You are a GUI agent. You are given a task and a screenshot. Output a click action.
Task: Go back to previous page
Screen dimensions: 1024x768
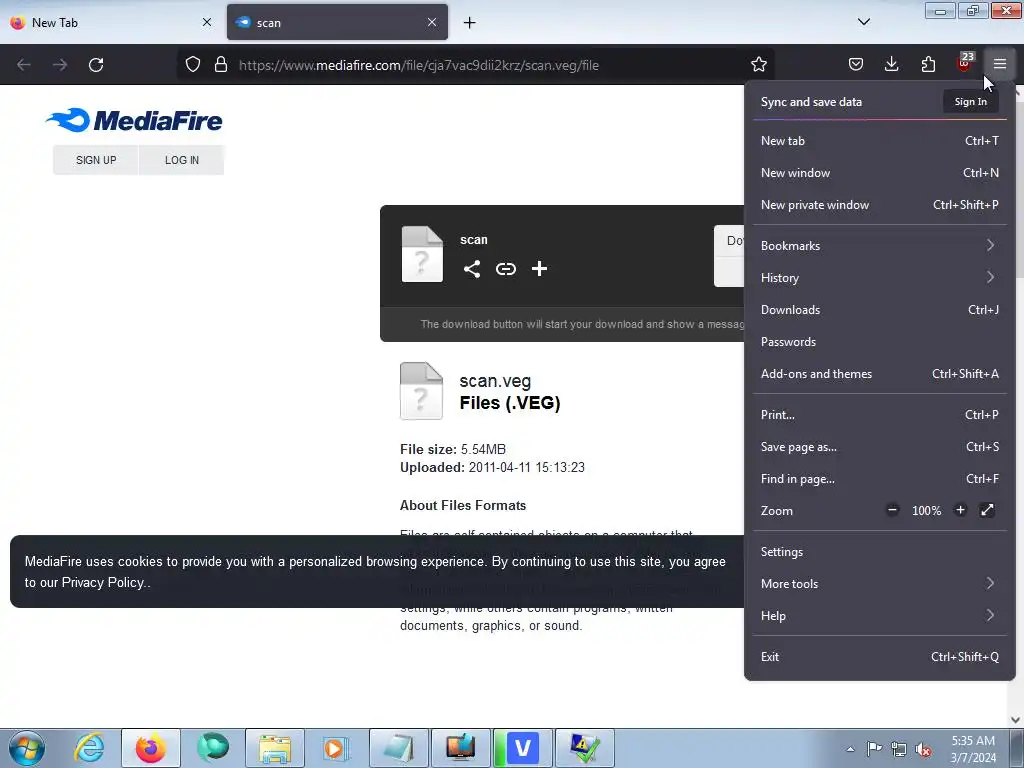[24, 65]
